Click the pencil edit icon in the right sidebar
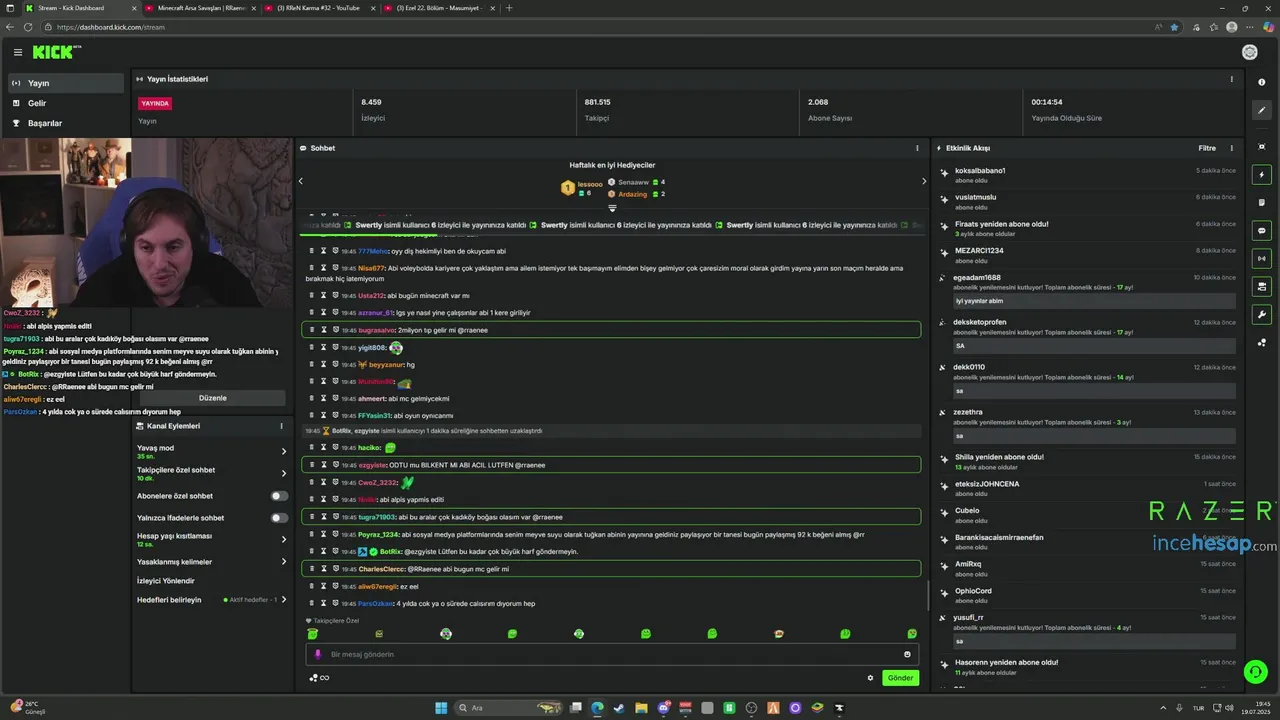Screen dimensions: 1280x720 coord(1262,110)
